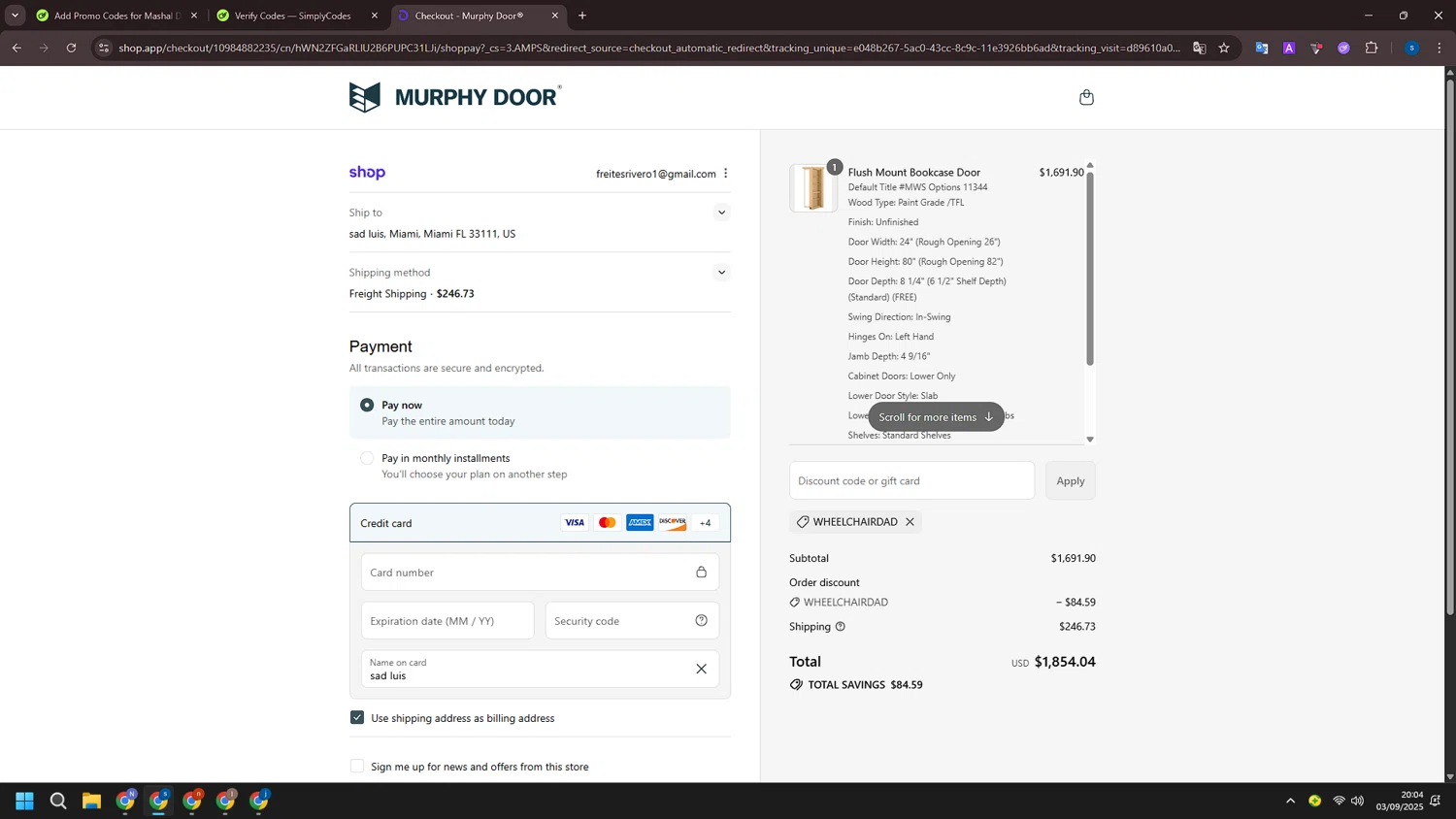1456x819 pixels.
Task: Expand the Ship to address section
Action: coord(721,213)
